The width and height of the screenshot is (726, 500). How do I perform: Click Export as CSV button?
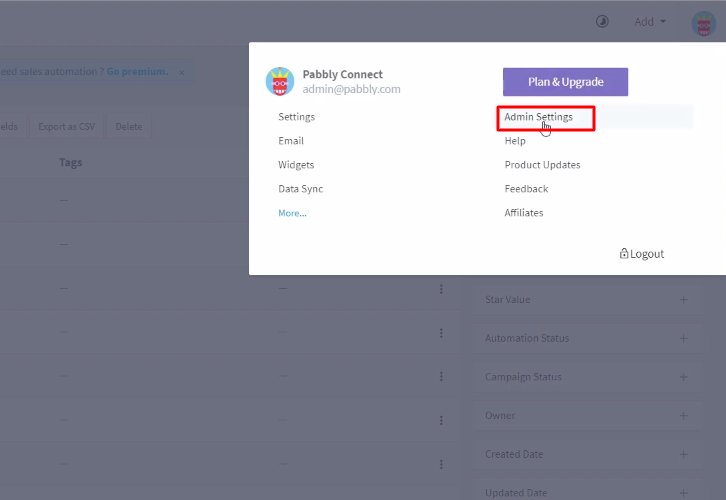66,126
